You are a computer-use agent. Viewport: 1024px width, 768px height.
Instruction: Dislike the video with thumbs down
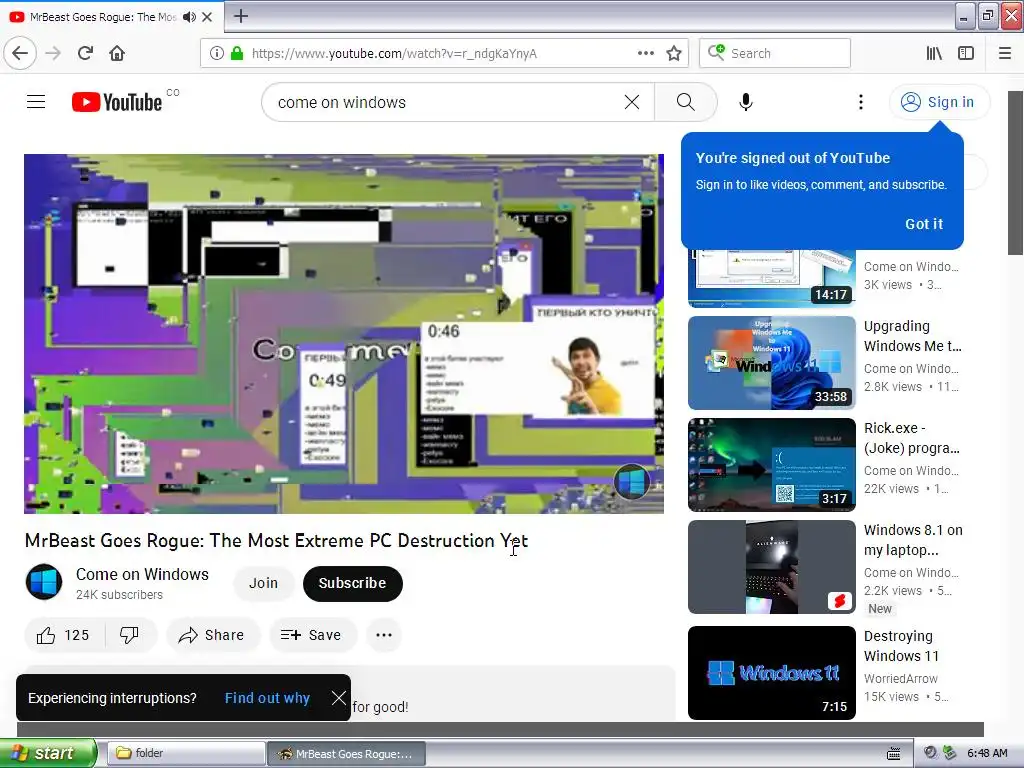tap(129, 635)
